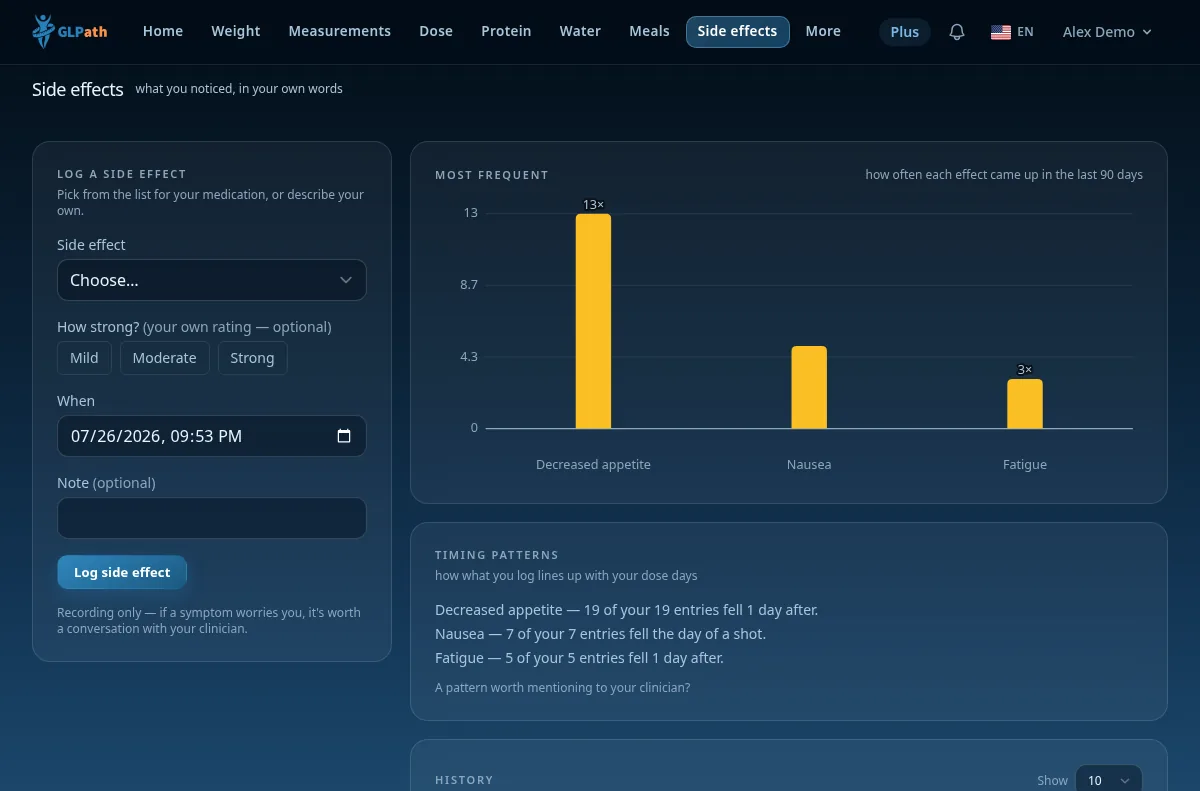
Task: Open the notifications bell
Action: click(957, 32)
